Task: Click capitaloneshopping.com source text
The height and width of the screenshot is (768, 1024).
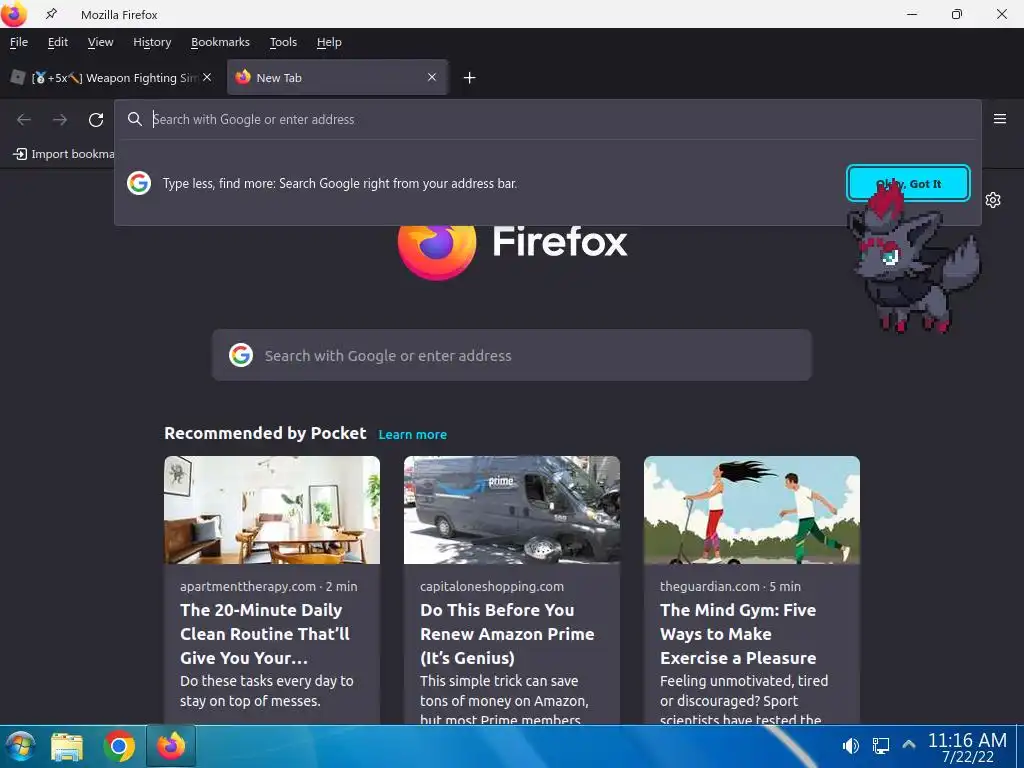Action: (492, 586)
